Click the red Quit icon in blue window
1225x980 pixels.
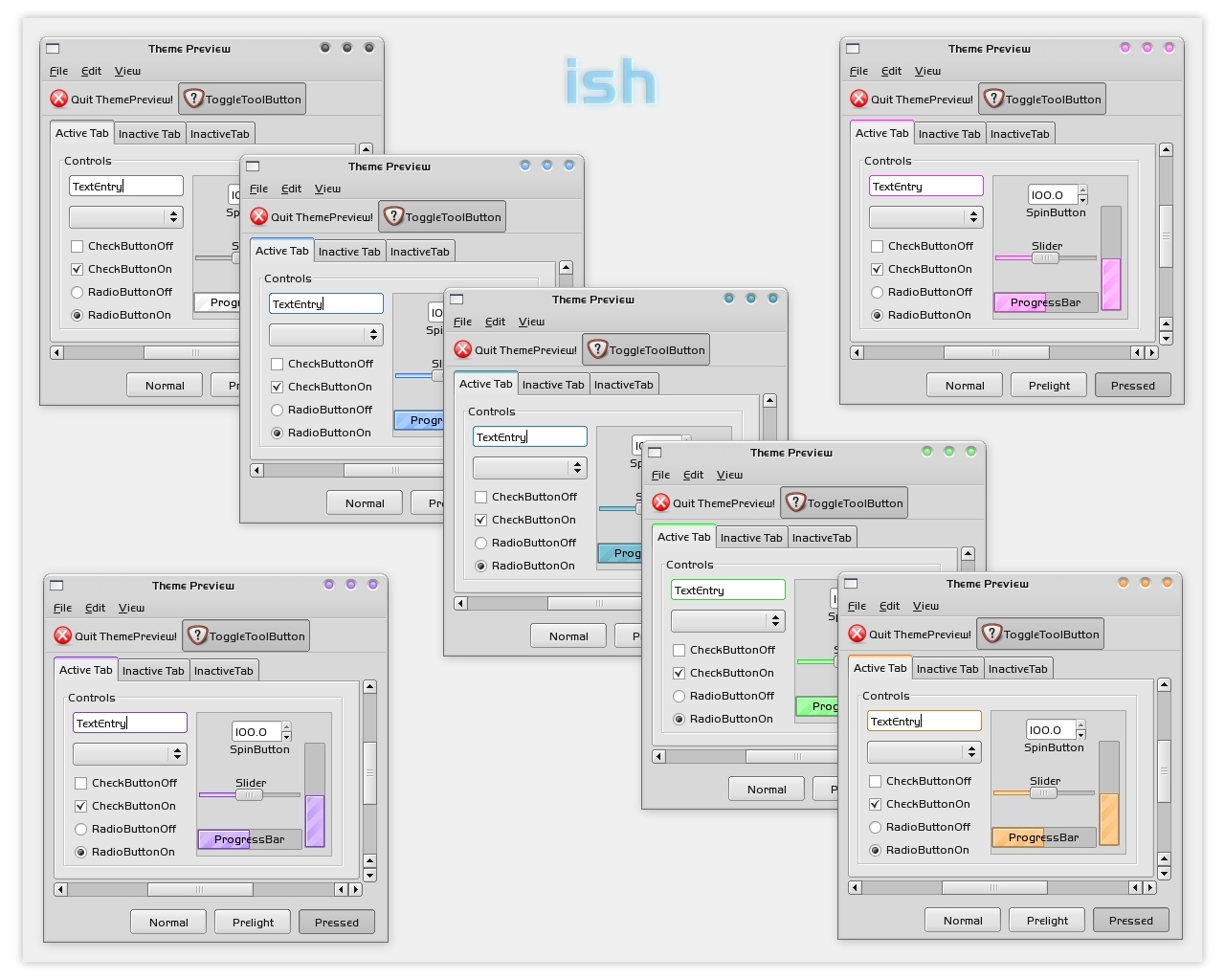pyautogui.click(x=259, y=216)
